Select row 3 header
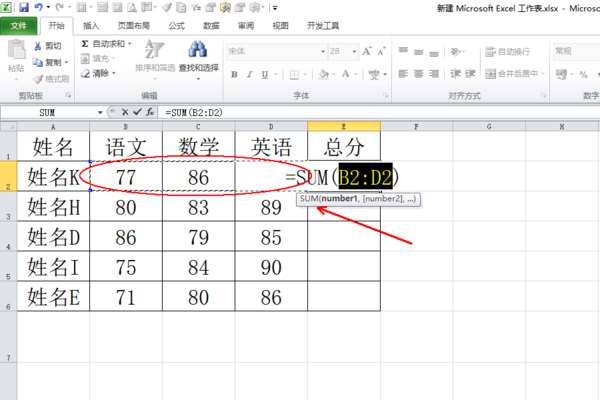600x400 pixels. point(8,206)
